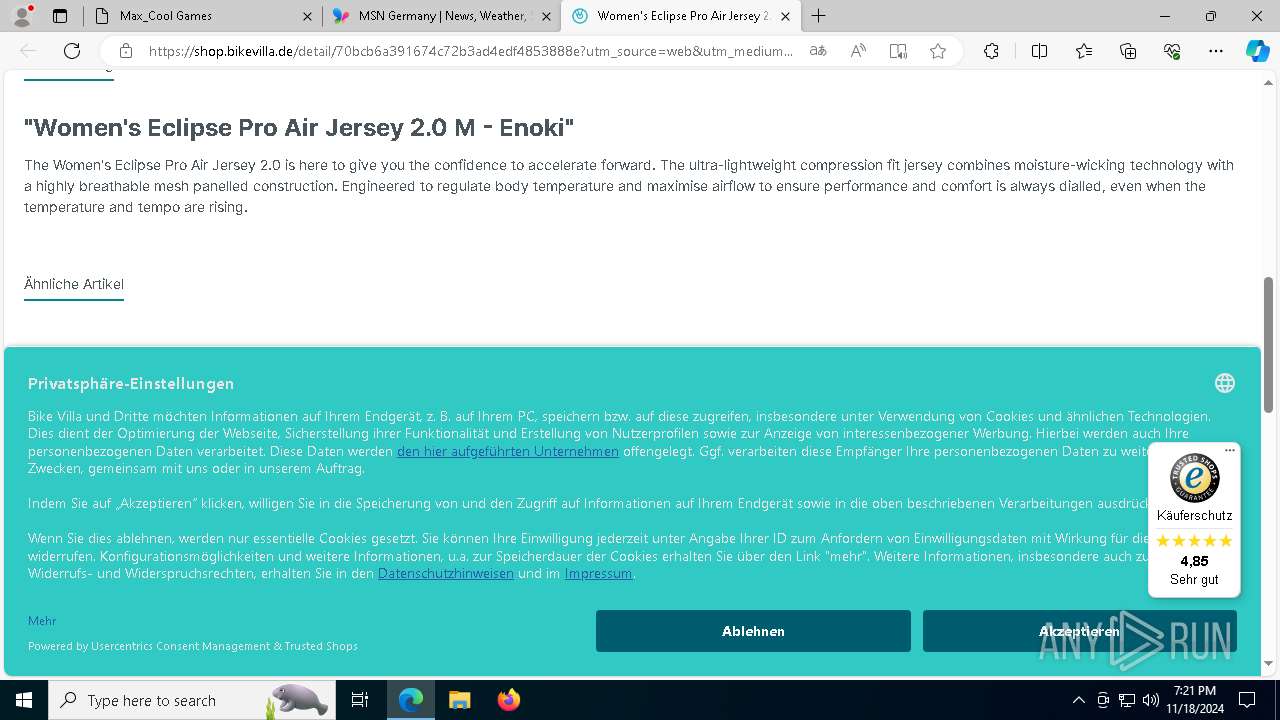Open the clock showing 7:21 PM
This screenshot has height=720, width=1280.
[x=1194, y=700]
